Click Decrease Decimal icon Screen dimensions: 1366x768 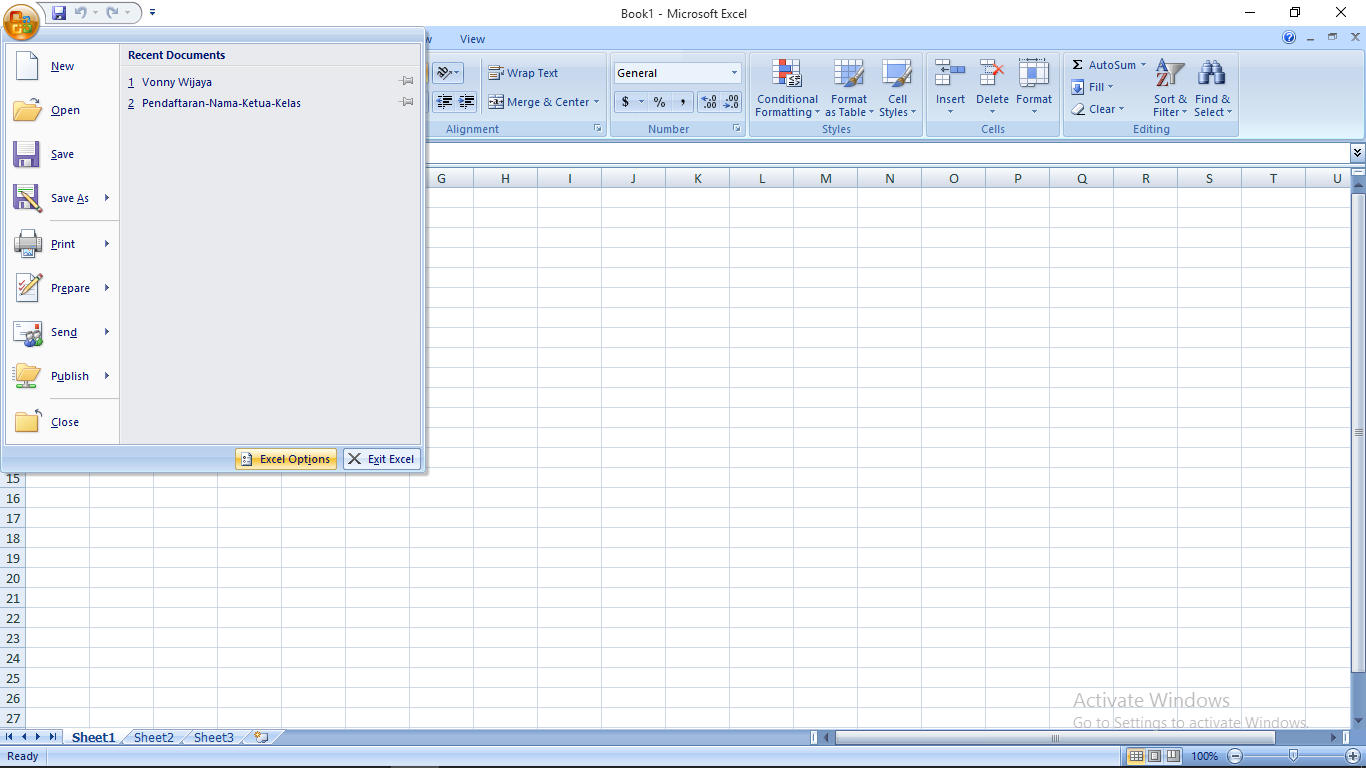731,102
